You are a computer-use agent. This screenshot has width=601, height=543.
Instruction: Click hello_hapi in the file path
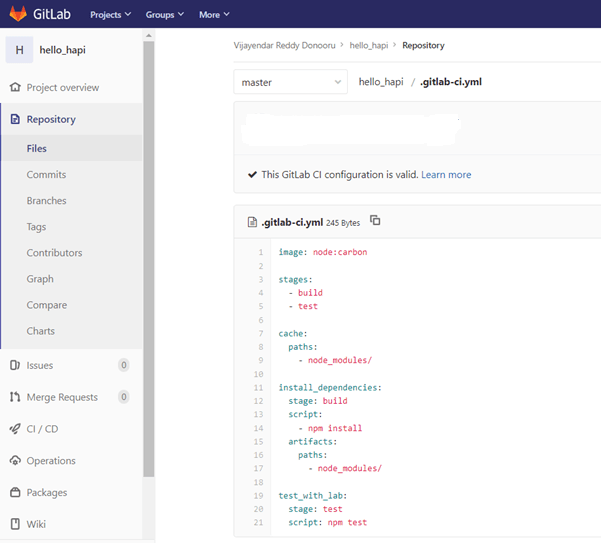[381, 82]
